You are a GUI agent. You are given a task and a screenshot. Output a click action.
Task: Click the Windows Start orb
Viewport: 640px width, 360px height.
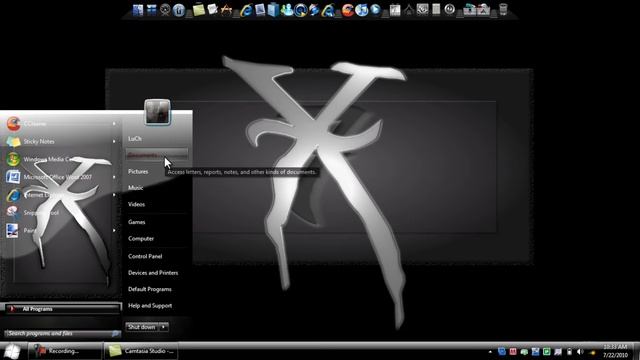pos(12,351)
